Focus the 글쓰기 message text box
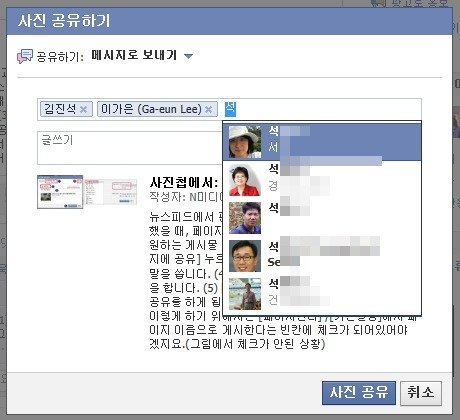 130,148
